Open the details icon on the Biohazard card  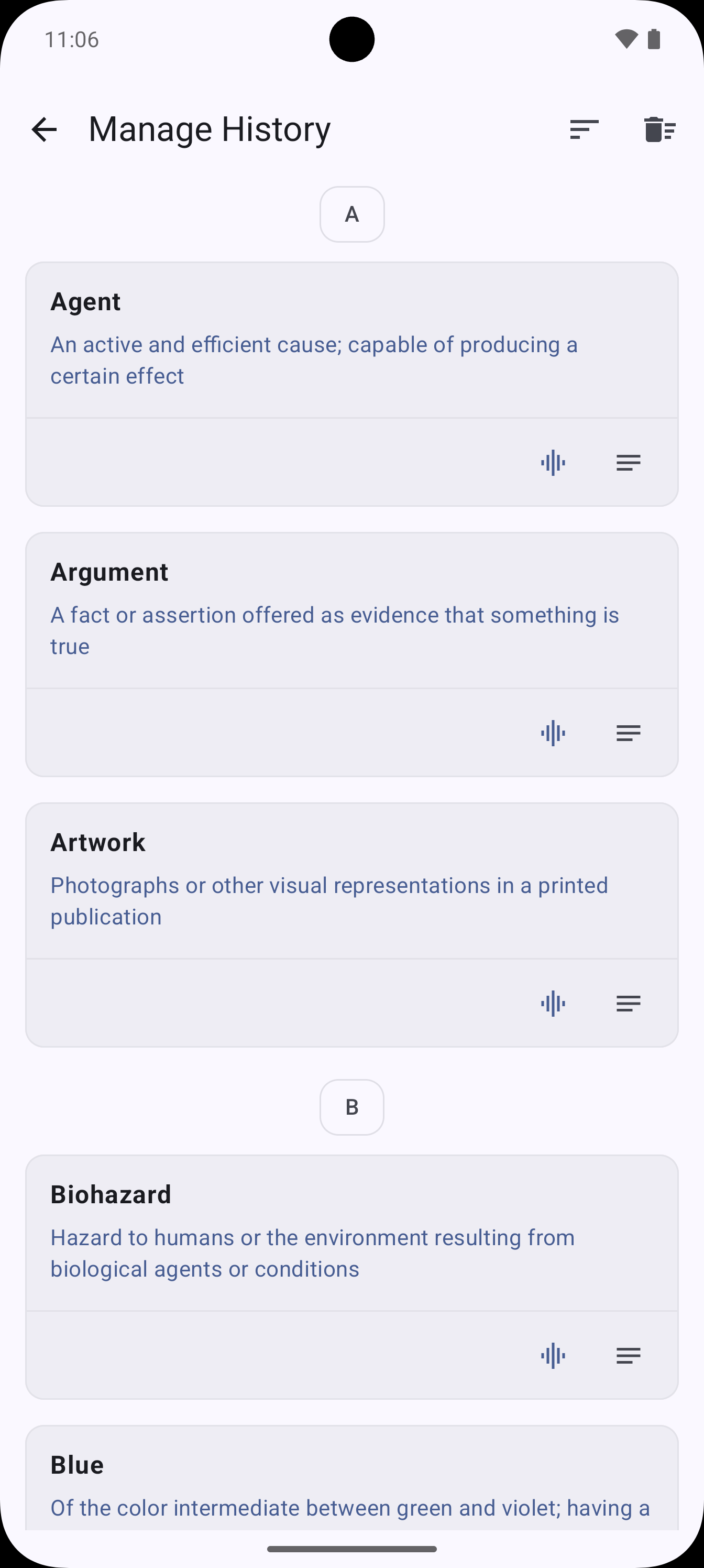[x=628, y=1356]
